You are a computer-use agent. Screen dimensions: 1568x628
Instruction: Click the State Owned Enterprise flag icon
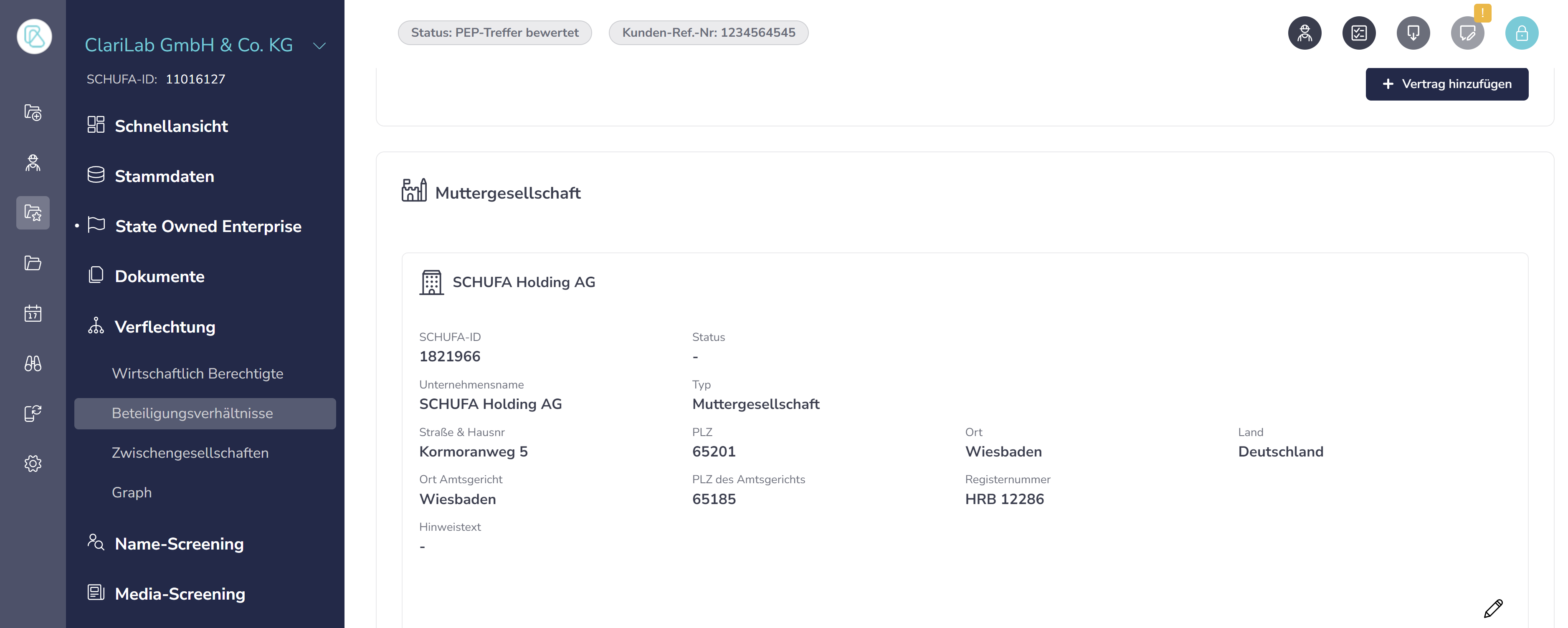96,225
